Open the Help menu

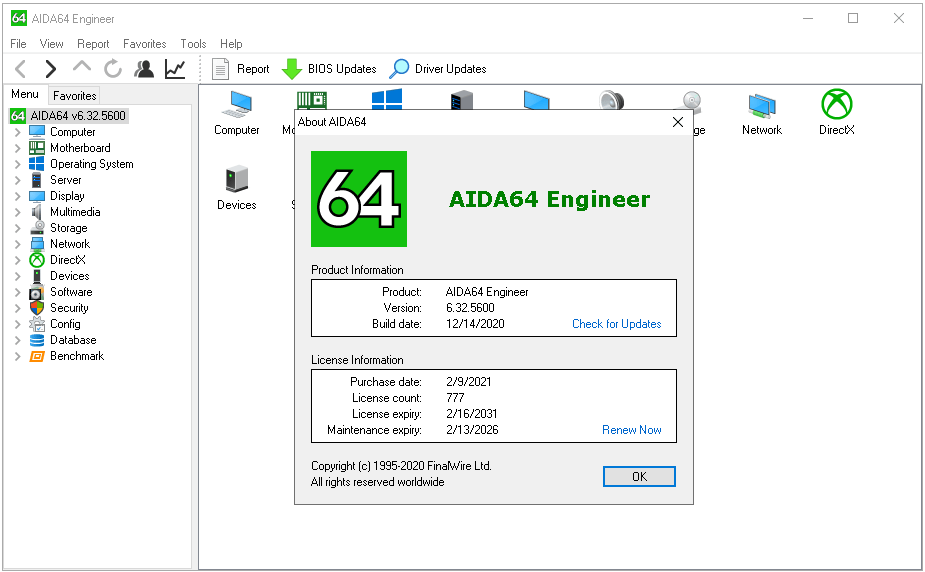coord(231,44)
